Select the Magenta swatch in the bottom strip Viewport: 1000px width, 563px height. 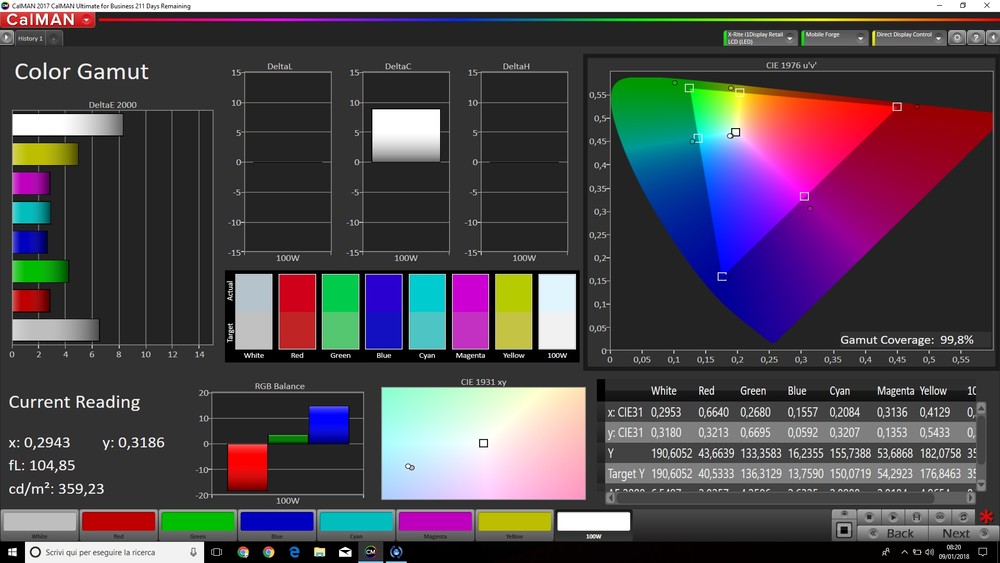(435, 522)
